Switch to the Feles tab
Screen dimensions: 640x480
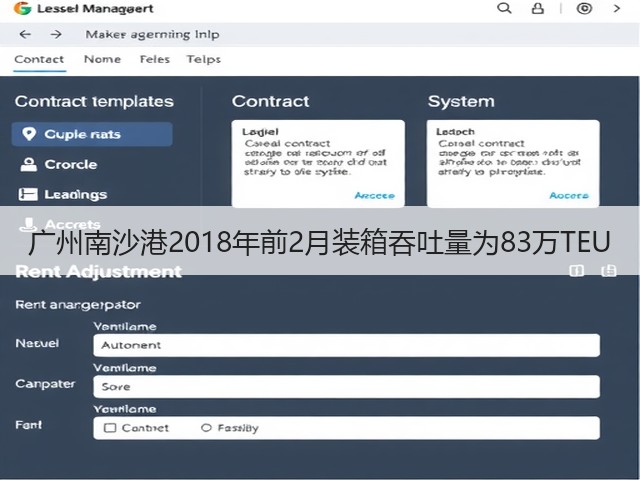(155, 60)
